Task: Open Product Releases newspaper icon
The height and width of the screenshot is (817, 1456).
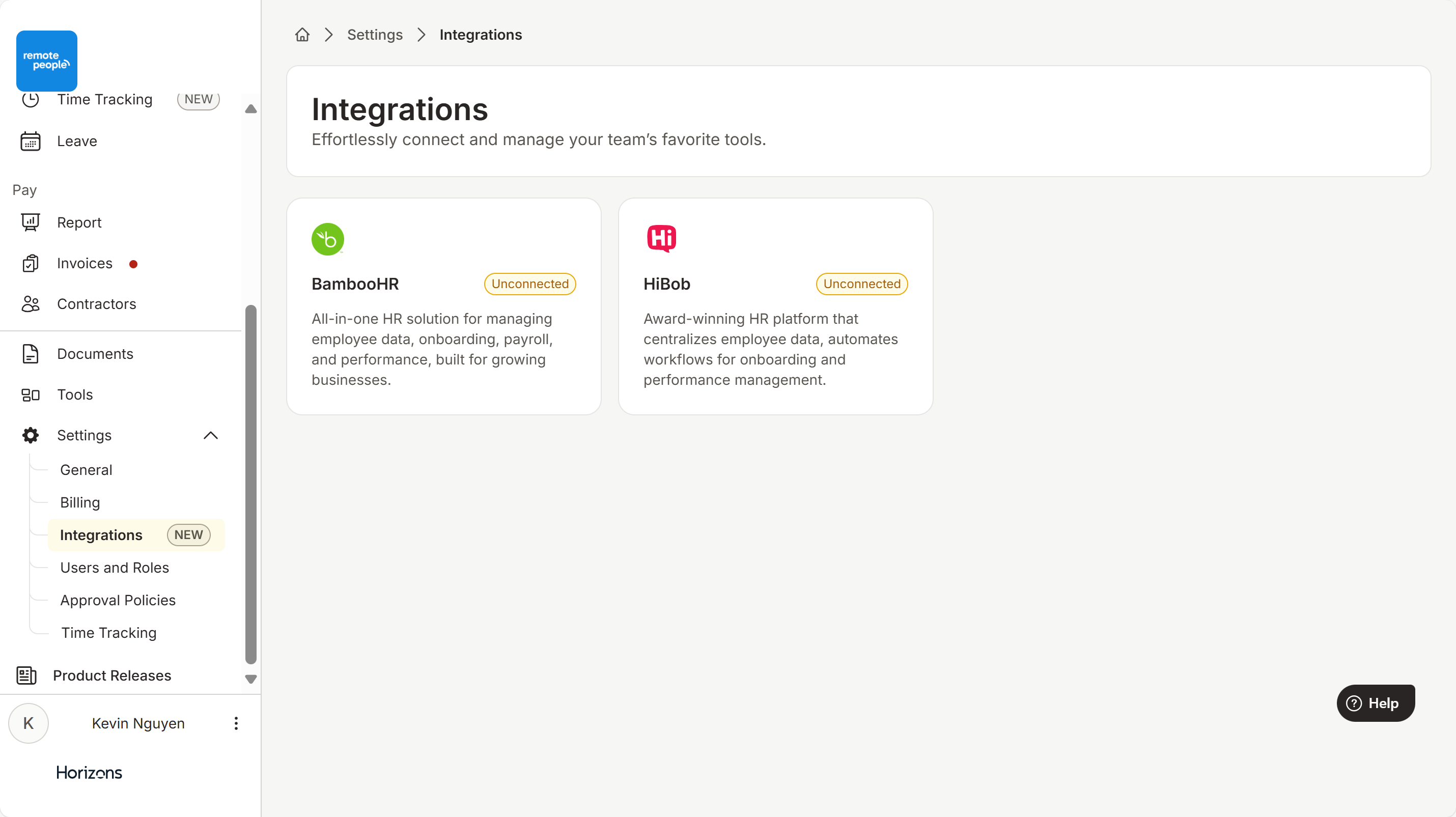Action: (26, 675)
